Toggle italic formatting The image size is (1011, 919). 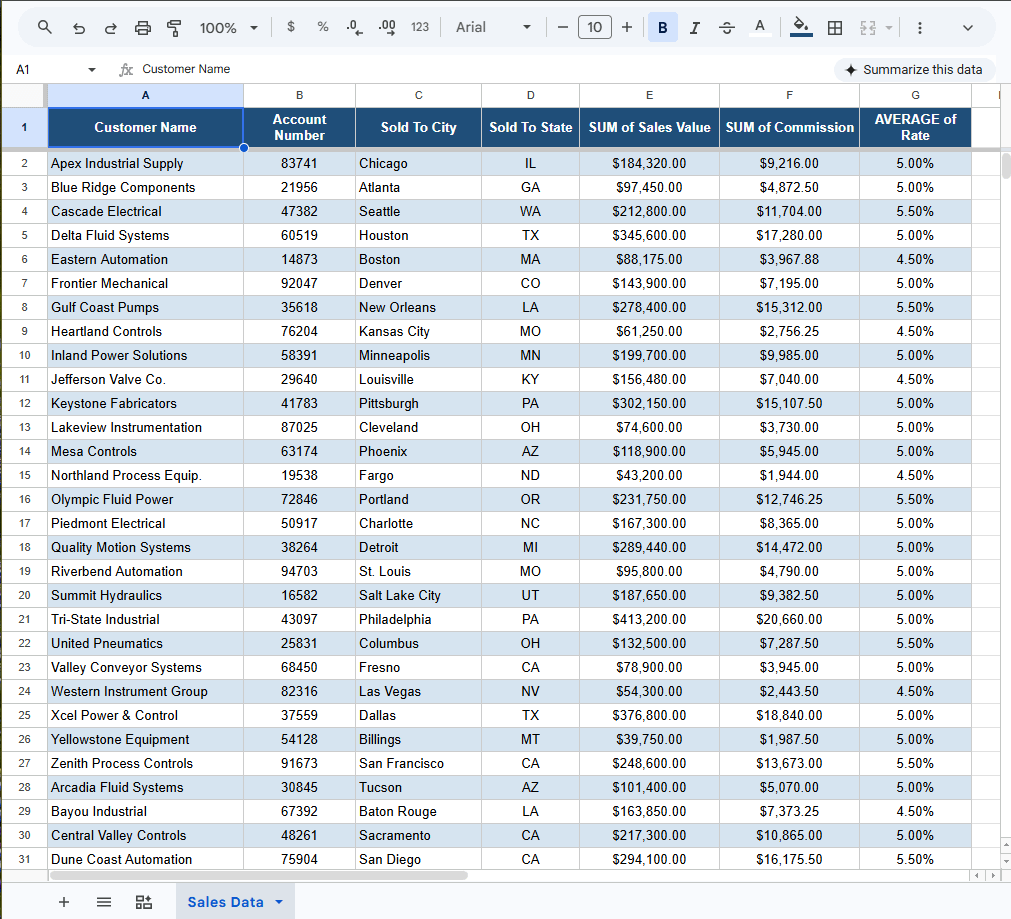point(694,28)
